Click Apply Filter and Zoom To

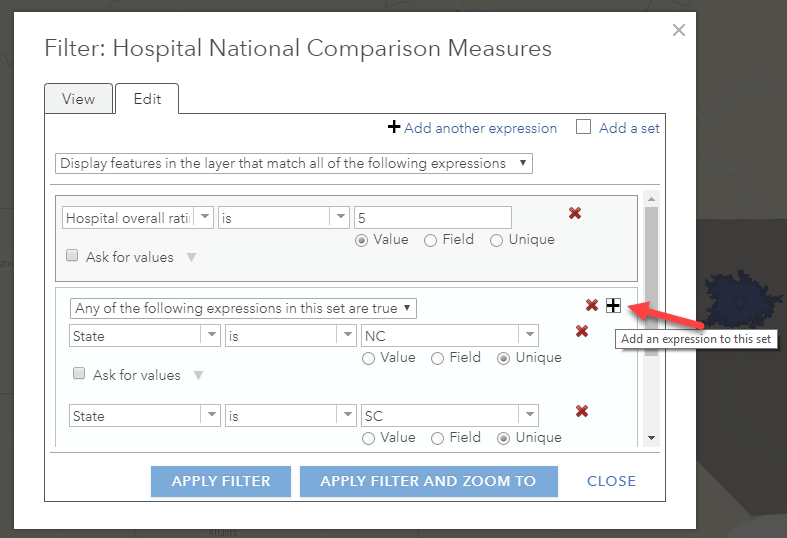coord(428,481)
